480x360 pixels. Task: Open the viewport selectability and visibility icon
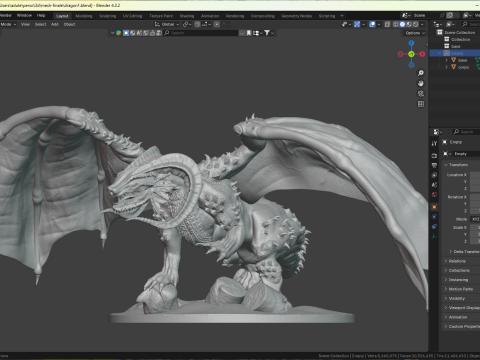point(345,24)
